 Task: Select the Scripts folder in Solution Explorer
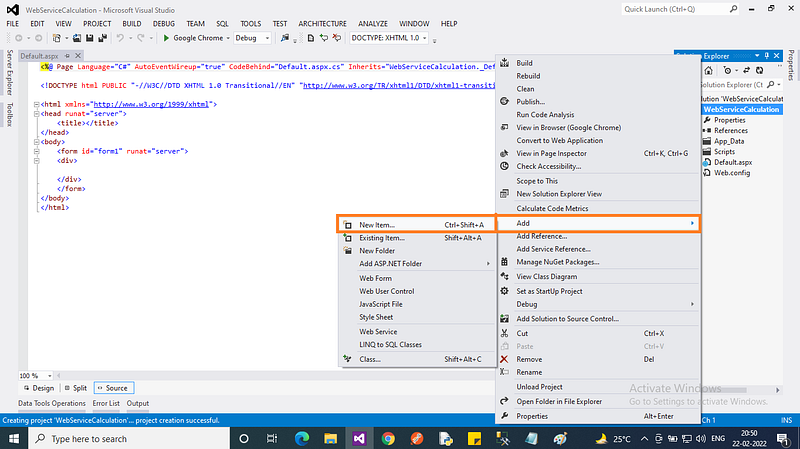pyautogui.click(x=724, y=152)
